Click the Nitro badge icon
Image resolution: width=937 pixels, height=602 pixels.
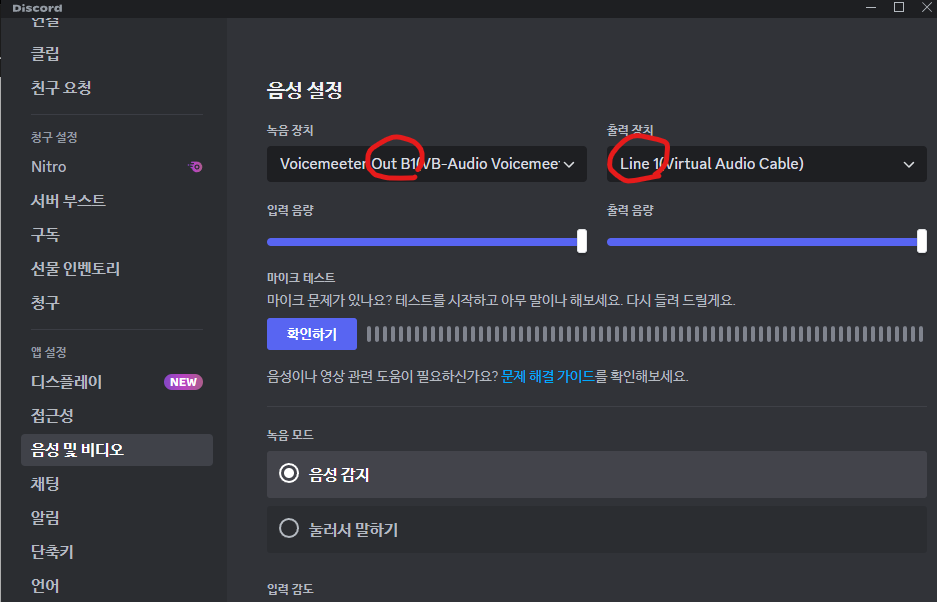[195, 167]
